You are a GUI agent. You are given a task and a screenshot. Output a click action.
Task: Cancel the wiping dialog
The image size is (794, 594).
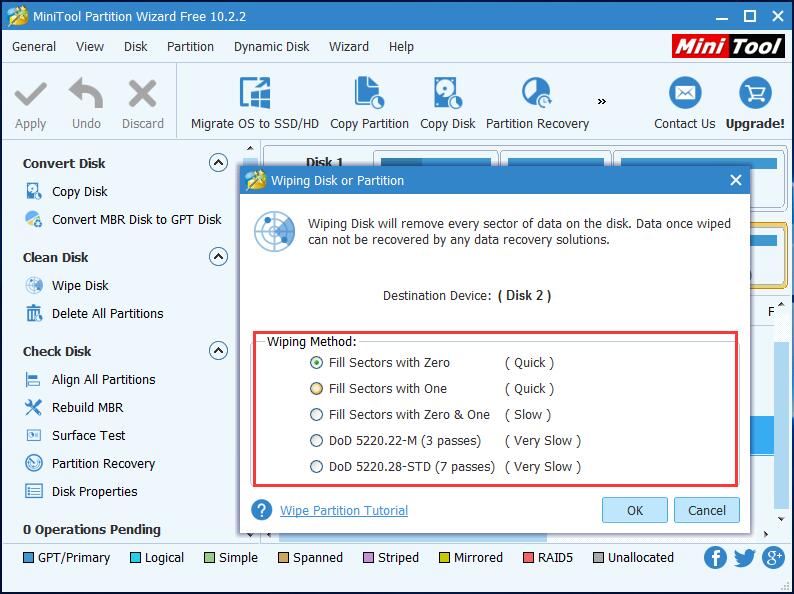point(706,510)
